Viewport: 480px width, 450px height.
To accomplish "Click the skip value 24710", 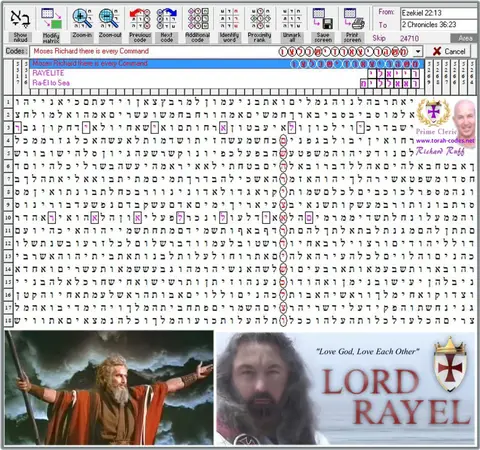I will click(x=409, y=38).
